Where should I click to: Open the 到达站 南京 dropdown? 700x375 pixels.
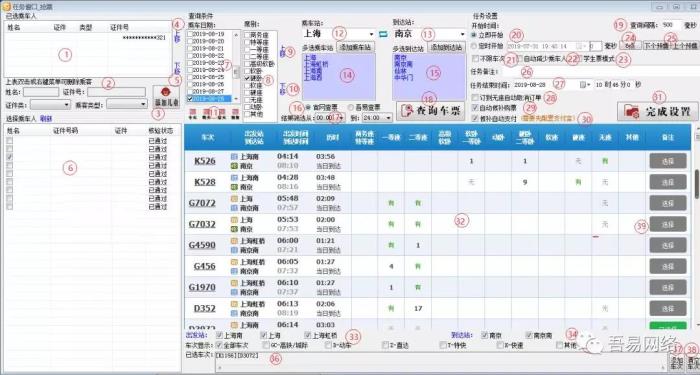click(x=462, y=34)
